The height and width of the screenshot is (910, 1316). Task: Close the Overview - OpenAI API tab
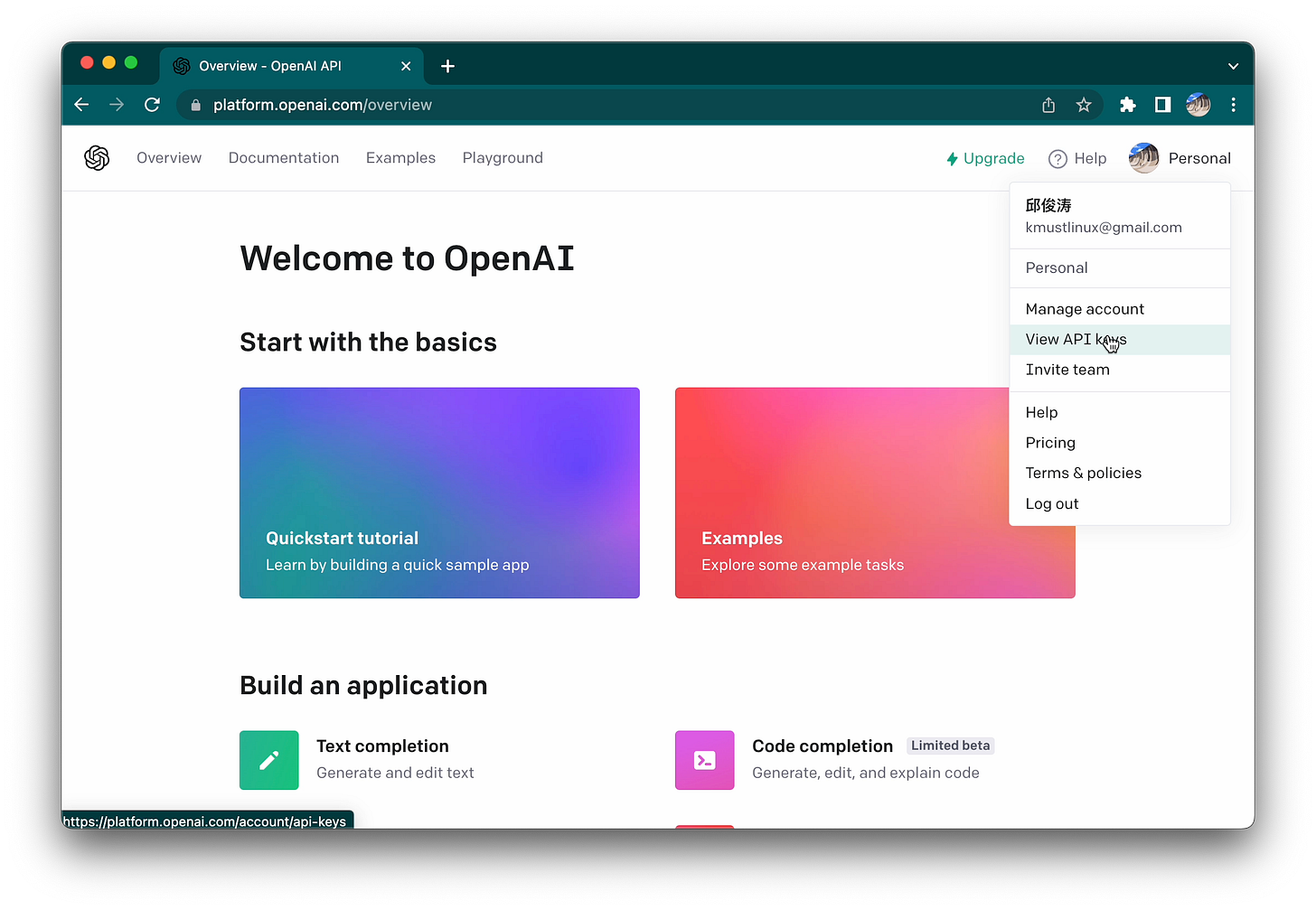pos(406,66)
